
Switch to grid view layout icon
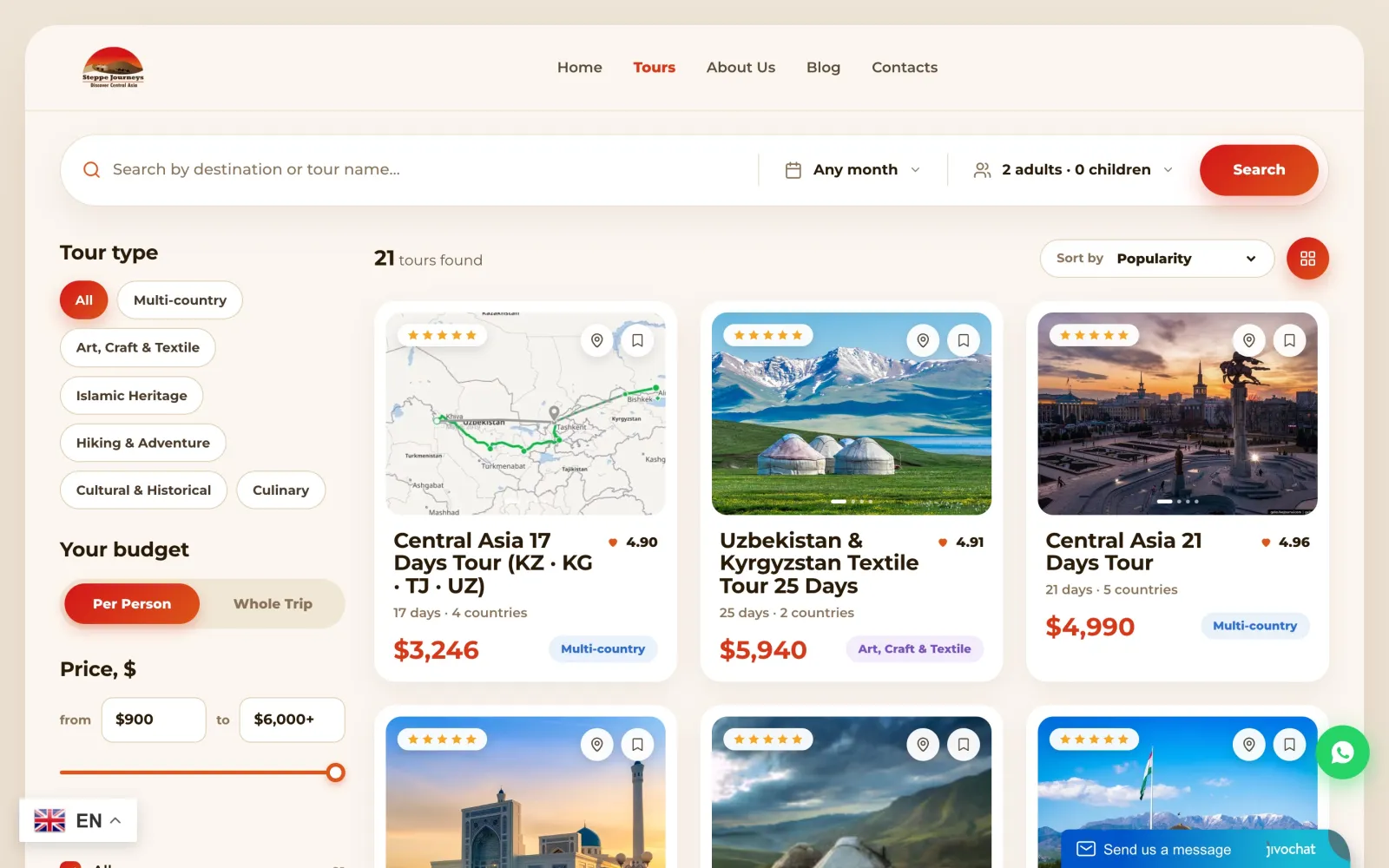click(x=1307, y=259)
